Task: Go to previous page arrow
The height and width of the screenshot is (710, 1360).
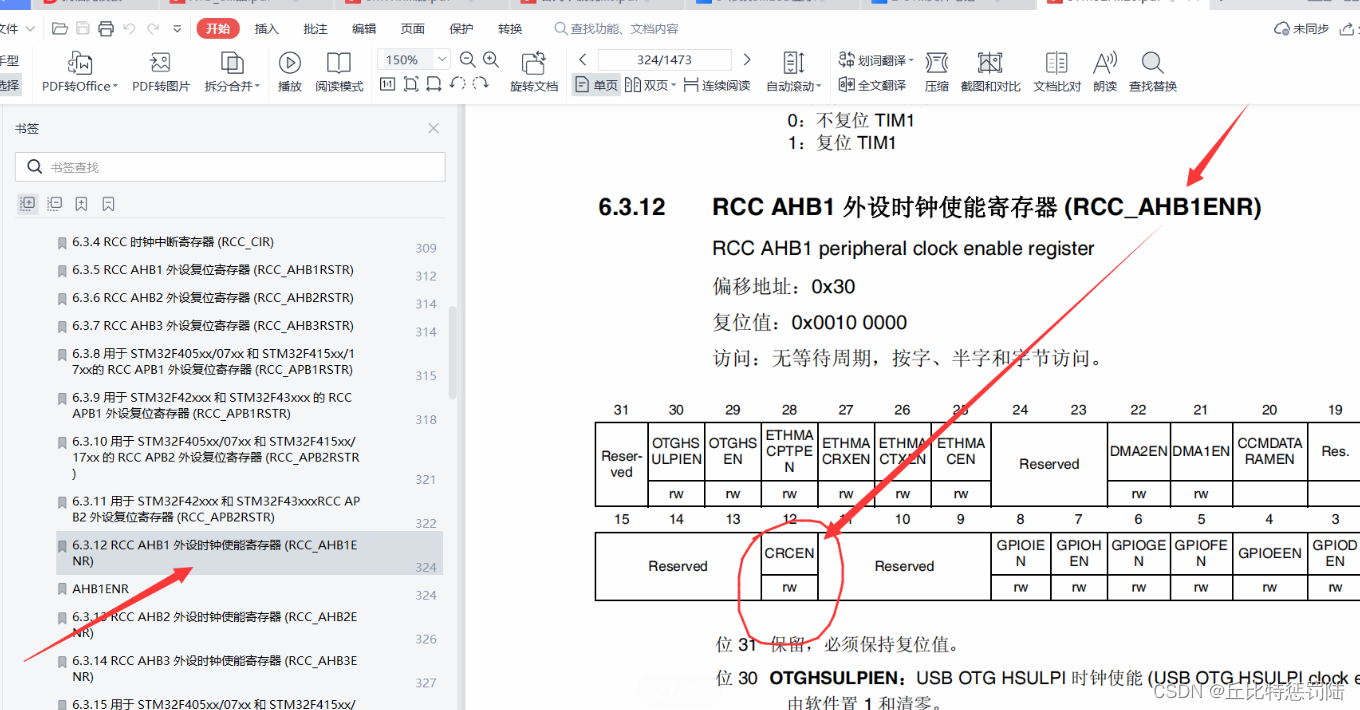Action: pyautogui.click(x=583, y=60)
